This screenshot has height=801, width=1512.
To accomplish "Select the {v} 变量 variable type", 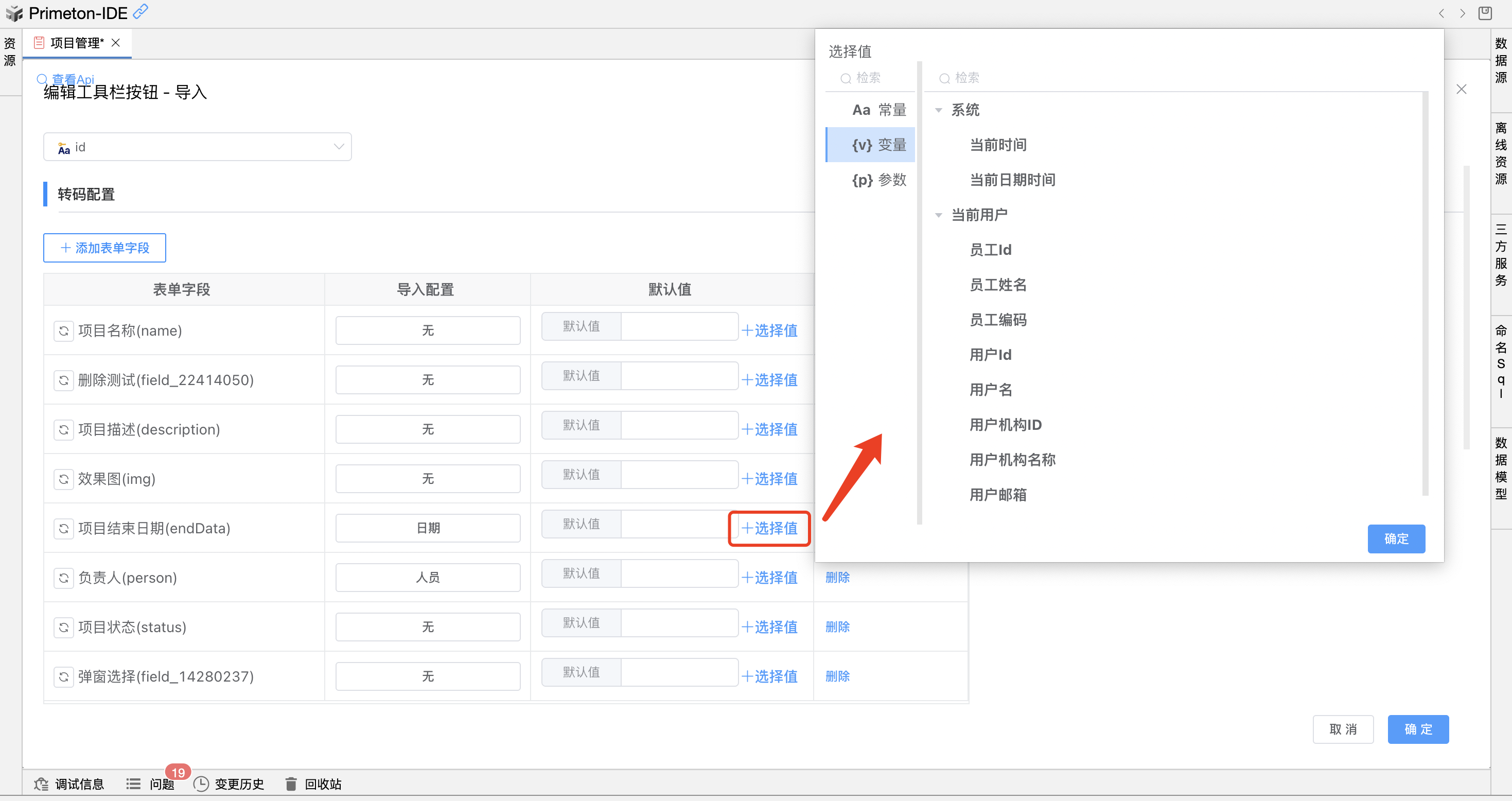I will pos(878,145).
